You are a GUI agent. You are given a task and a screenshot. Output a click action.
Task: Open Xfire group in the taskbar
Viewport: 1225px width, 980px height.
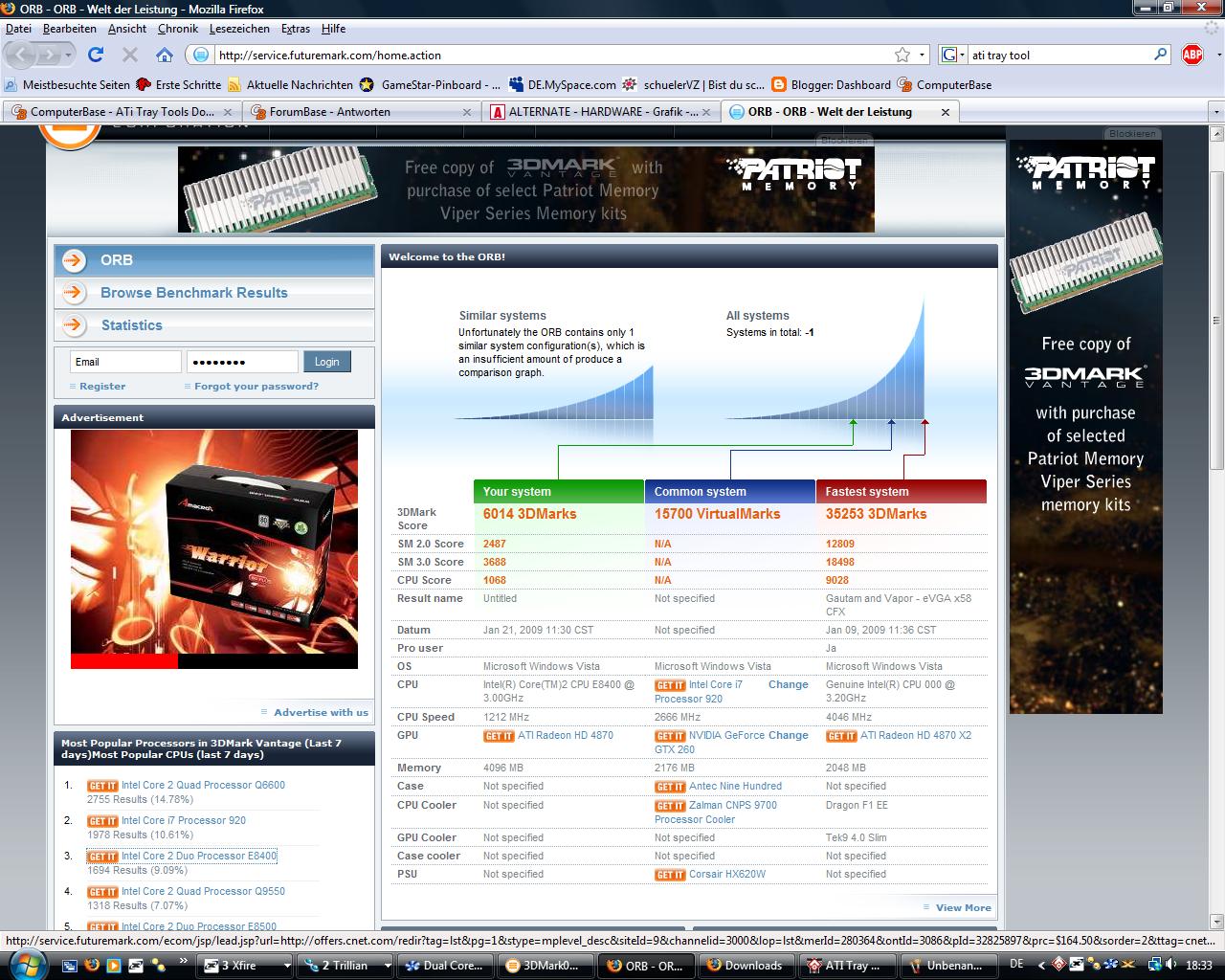point(243,966)
